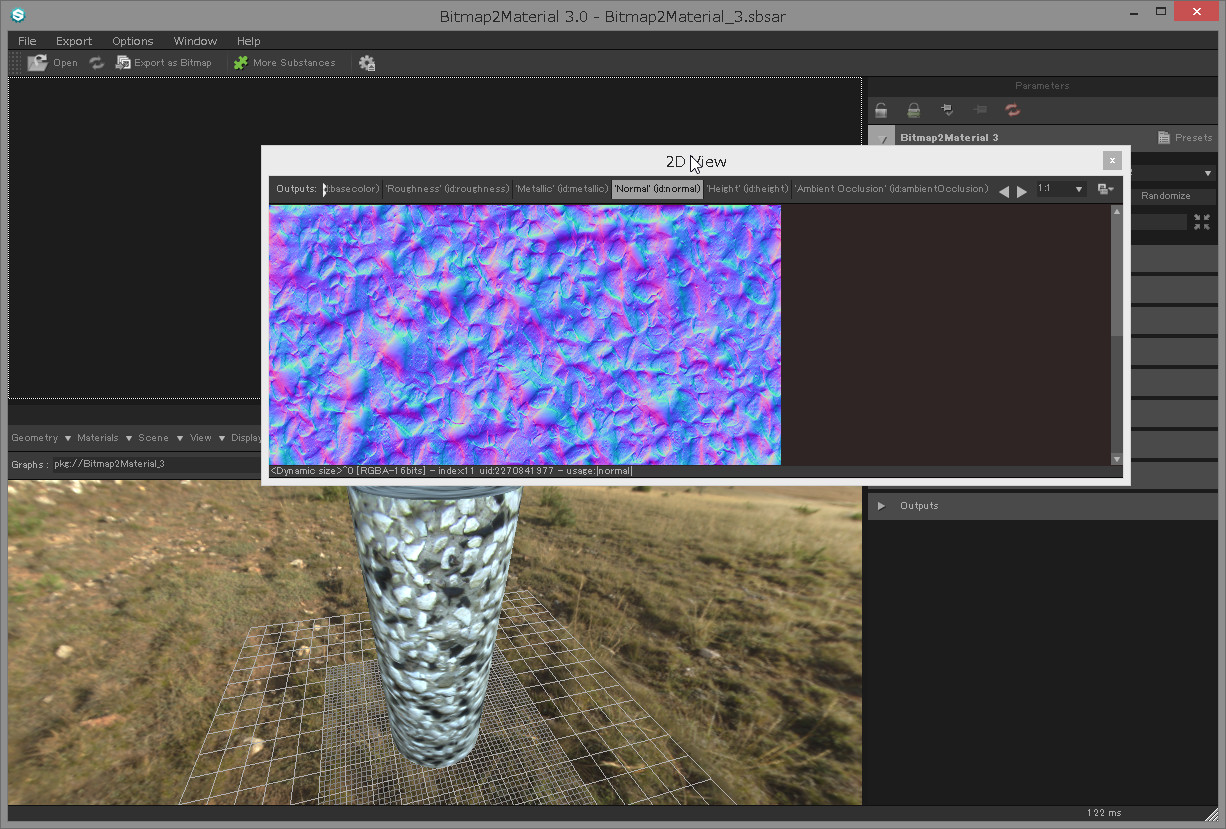Click the greyed-out pin icon in Parameters
Screen dimensions: 1226x829
coord(980,110)
